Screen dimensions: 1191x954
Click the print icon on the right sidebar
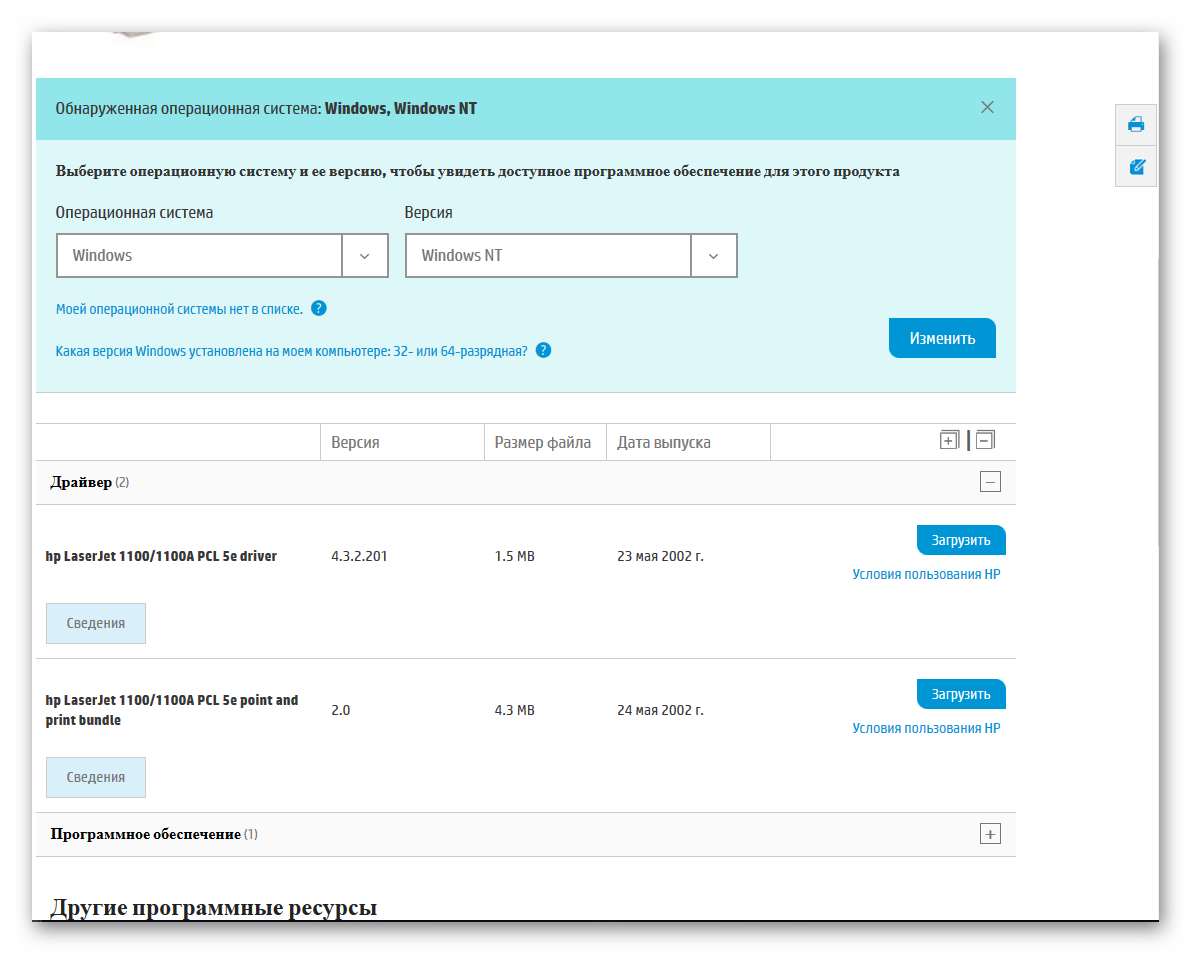point(1136,125)
